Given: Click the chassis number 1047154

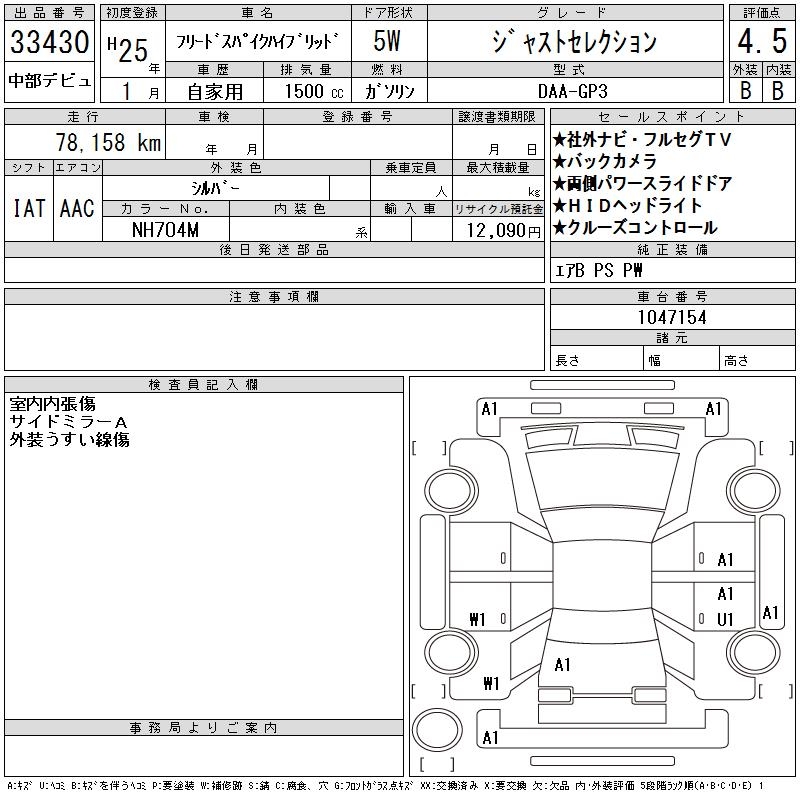Looking at the screenshot, I should [672, 317].
